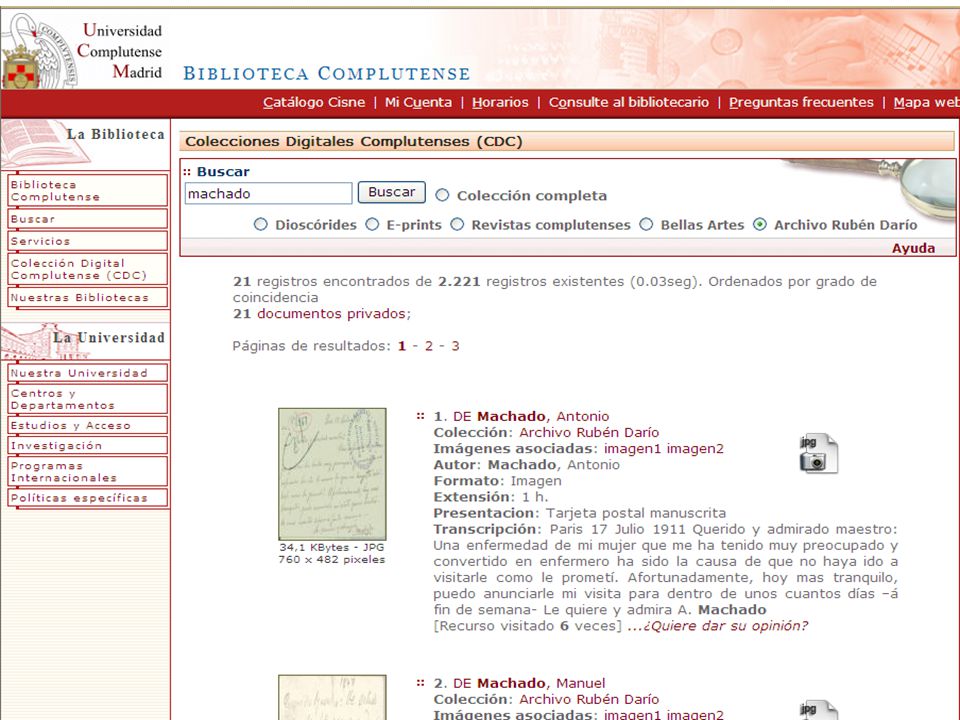Screen dimensions: 960x720
Task: Open Colección Digital Complutense (CDC) sidebar item
Action: (88, 269)
